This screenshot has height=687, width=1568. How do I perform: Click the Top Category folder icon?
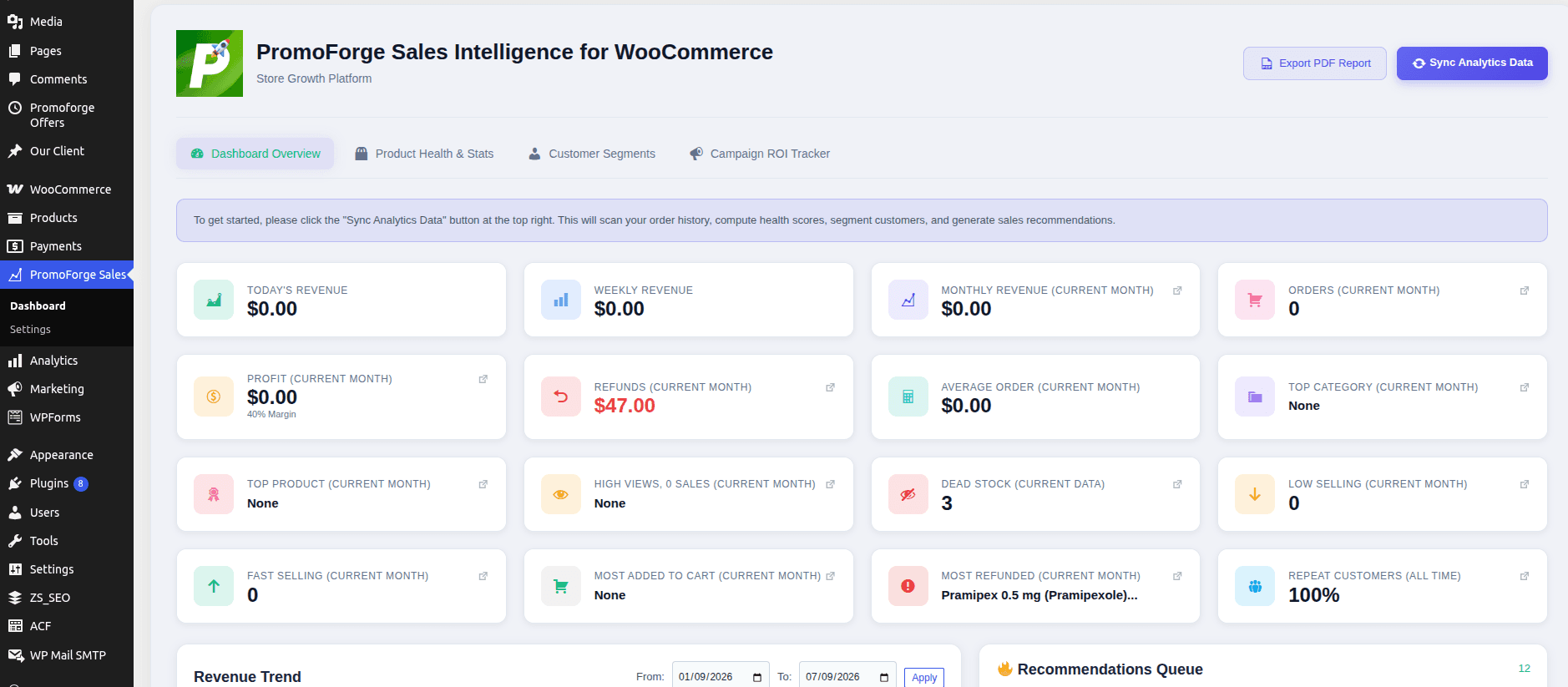(1255, 397)
